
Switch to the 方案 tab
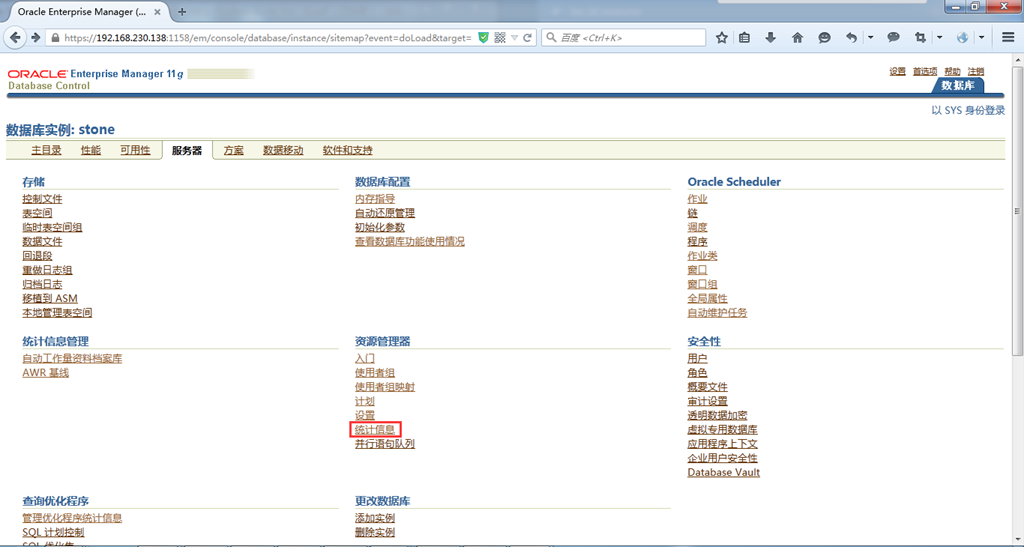[x=233, y=150]
